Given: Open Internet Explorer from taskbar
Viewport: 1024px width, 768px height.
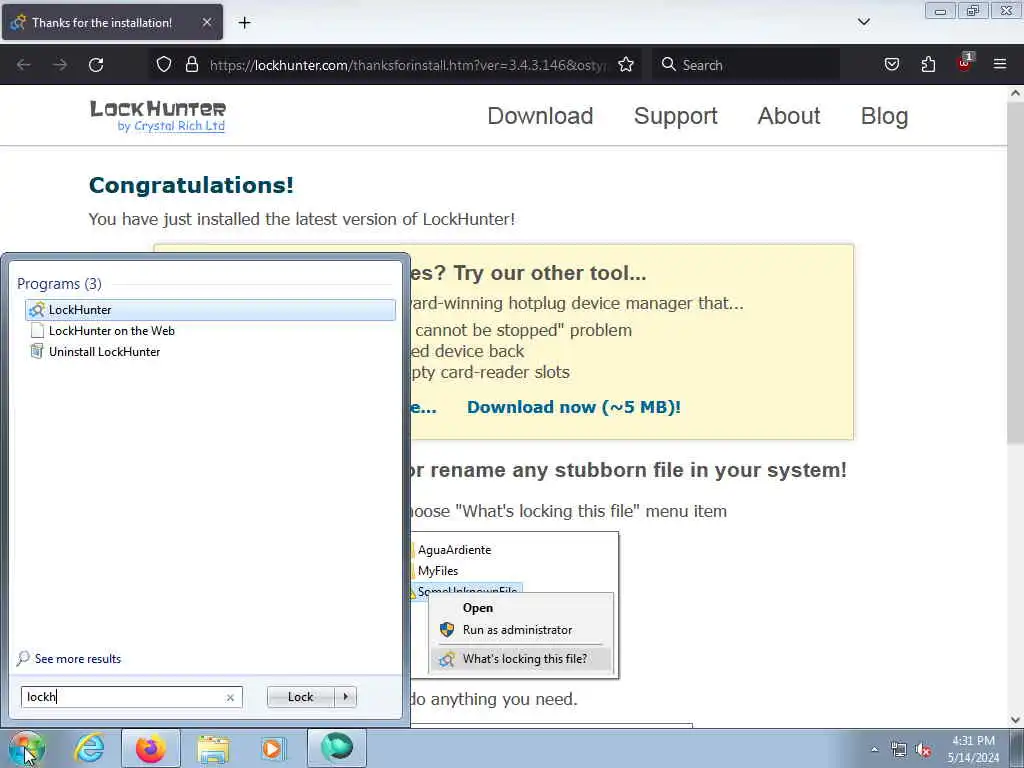Looking at the screenshot, I should click(89, 748).
